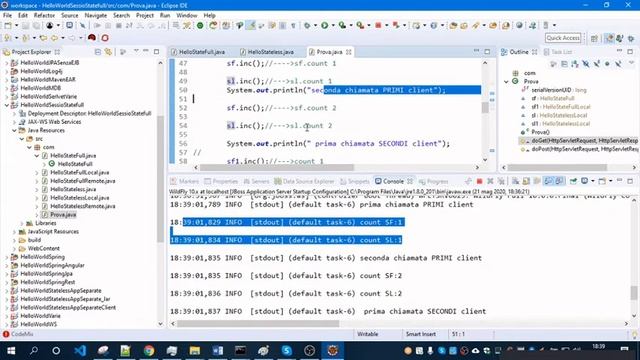The width and height of the screenshot is (640, 360).
Task: Click the New file toolbar icon
Action: (x=8, y=25)
